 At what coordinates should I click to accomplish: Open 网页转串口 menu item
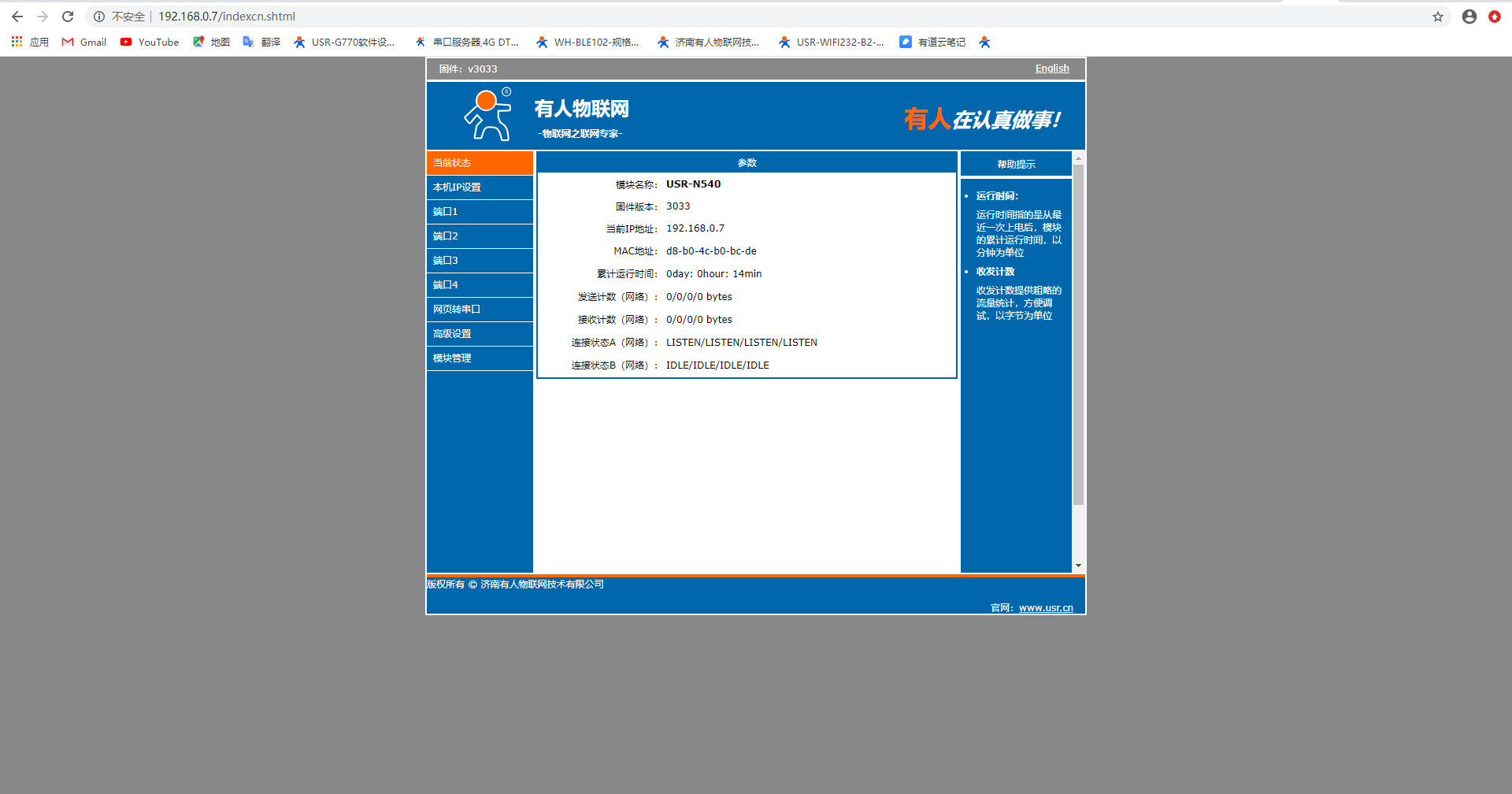(x=480, y=310)
